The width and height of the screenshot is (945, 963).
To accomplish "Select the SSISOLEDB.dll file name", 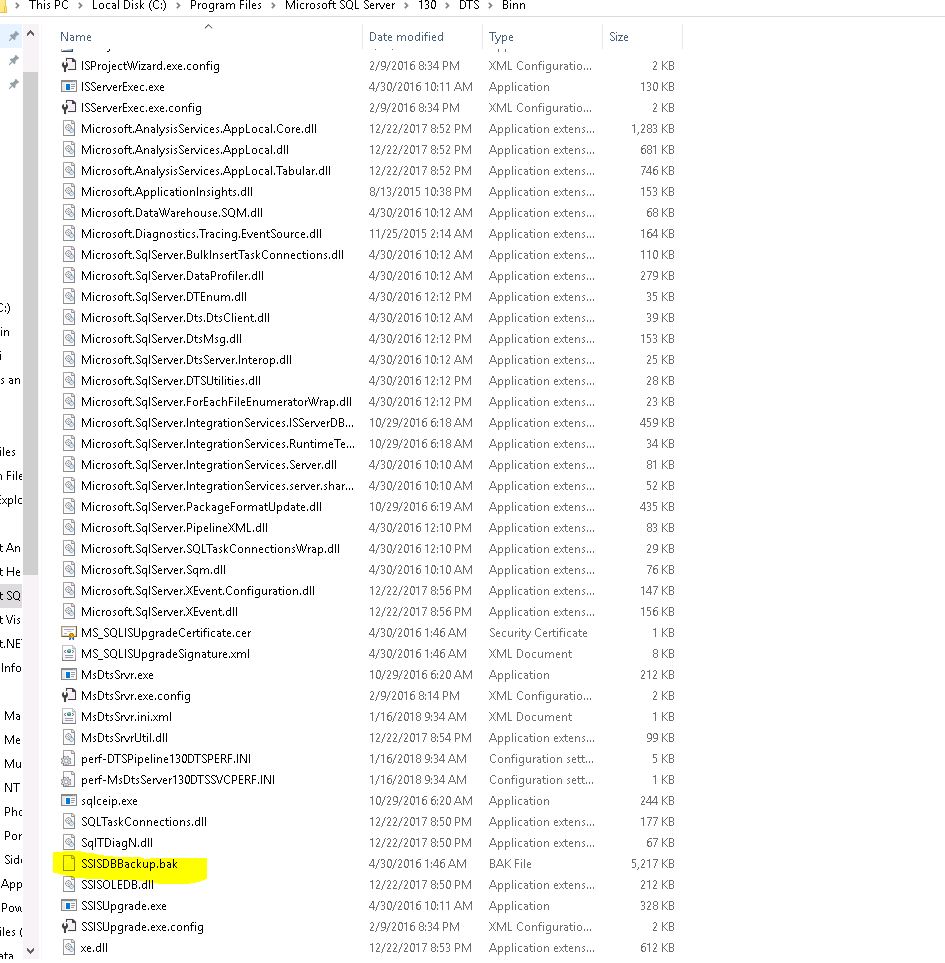I will coord(117,884).
